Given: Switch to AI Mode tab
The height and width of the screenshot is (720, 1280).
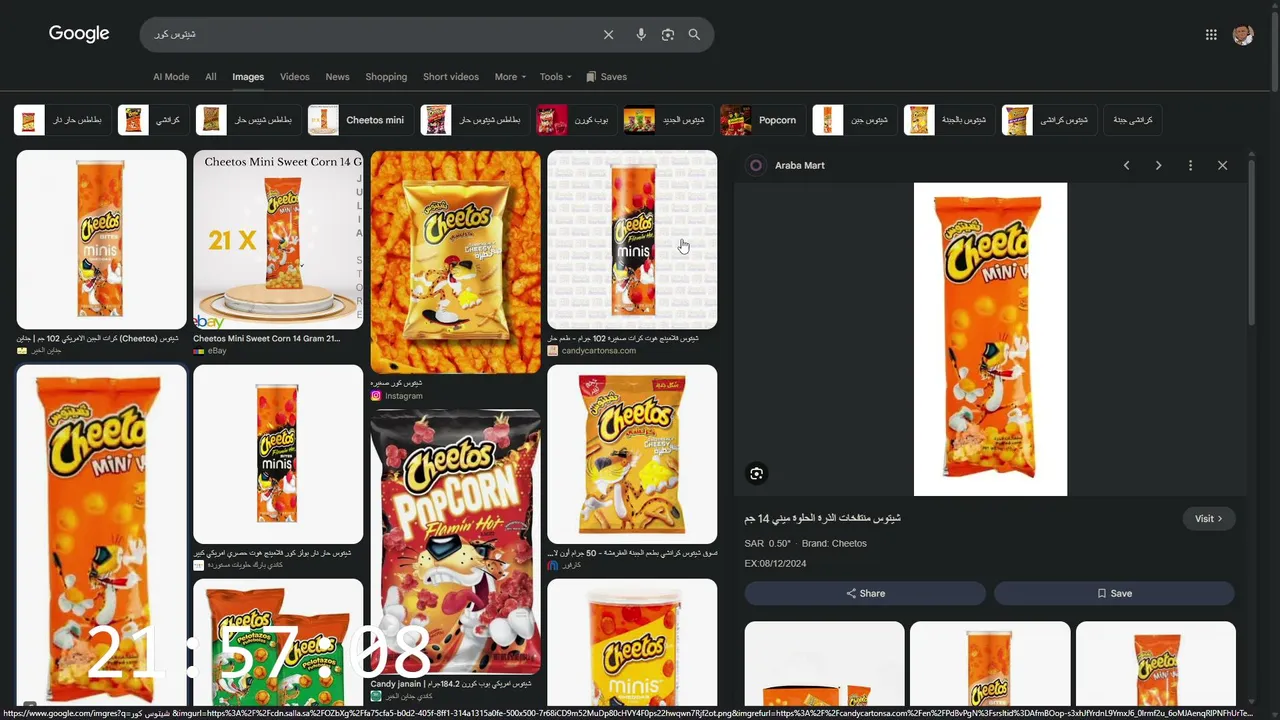Looking at the screenshot, I should (171, 77).
